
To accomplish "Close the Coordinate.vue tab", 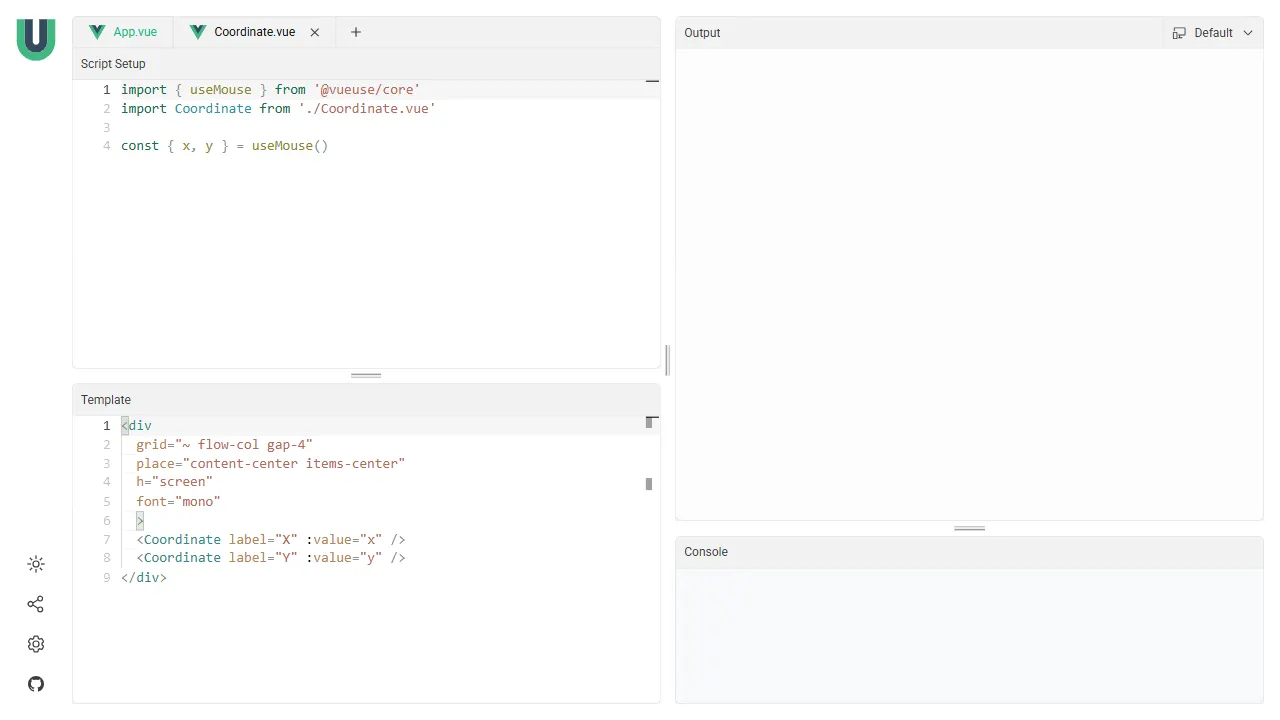I will (315, 32).
